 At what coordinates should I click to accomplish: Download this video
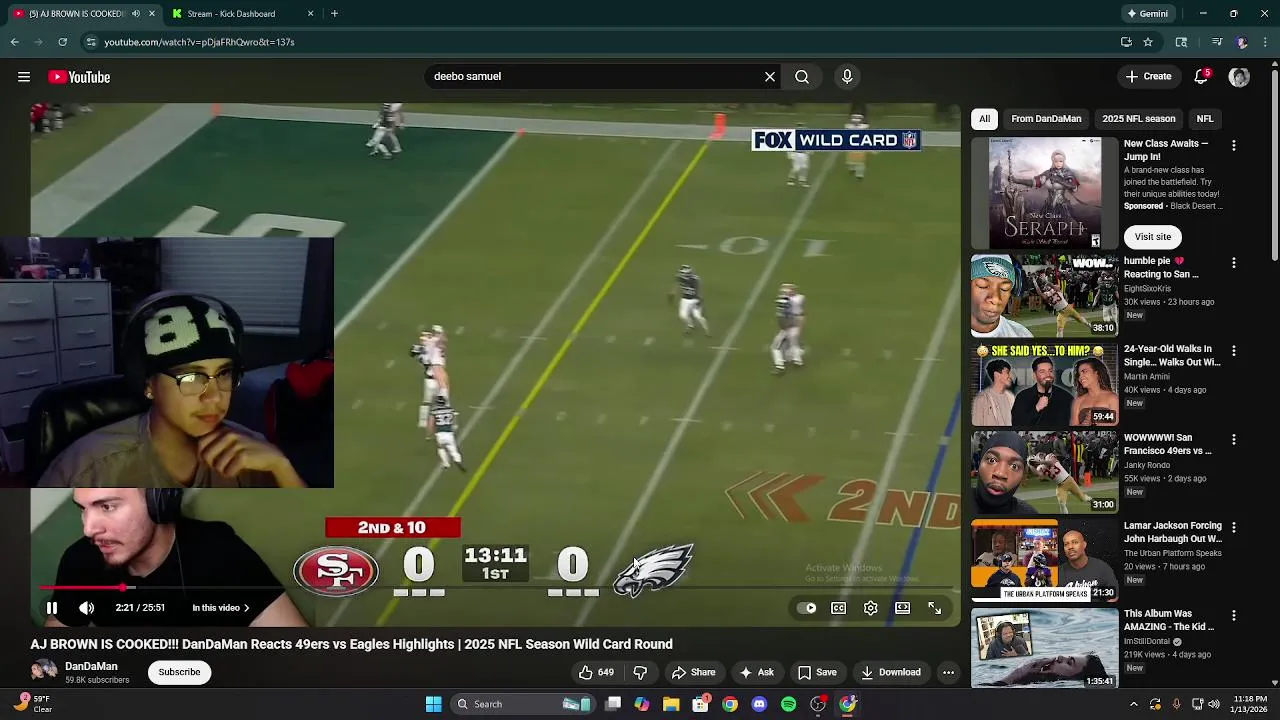click(x=891, y=672)
